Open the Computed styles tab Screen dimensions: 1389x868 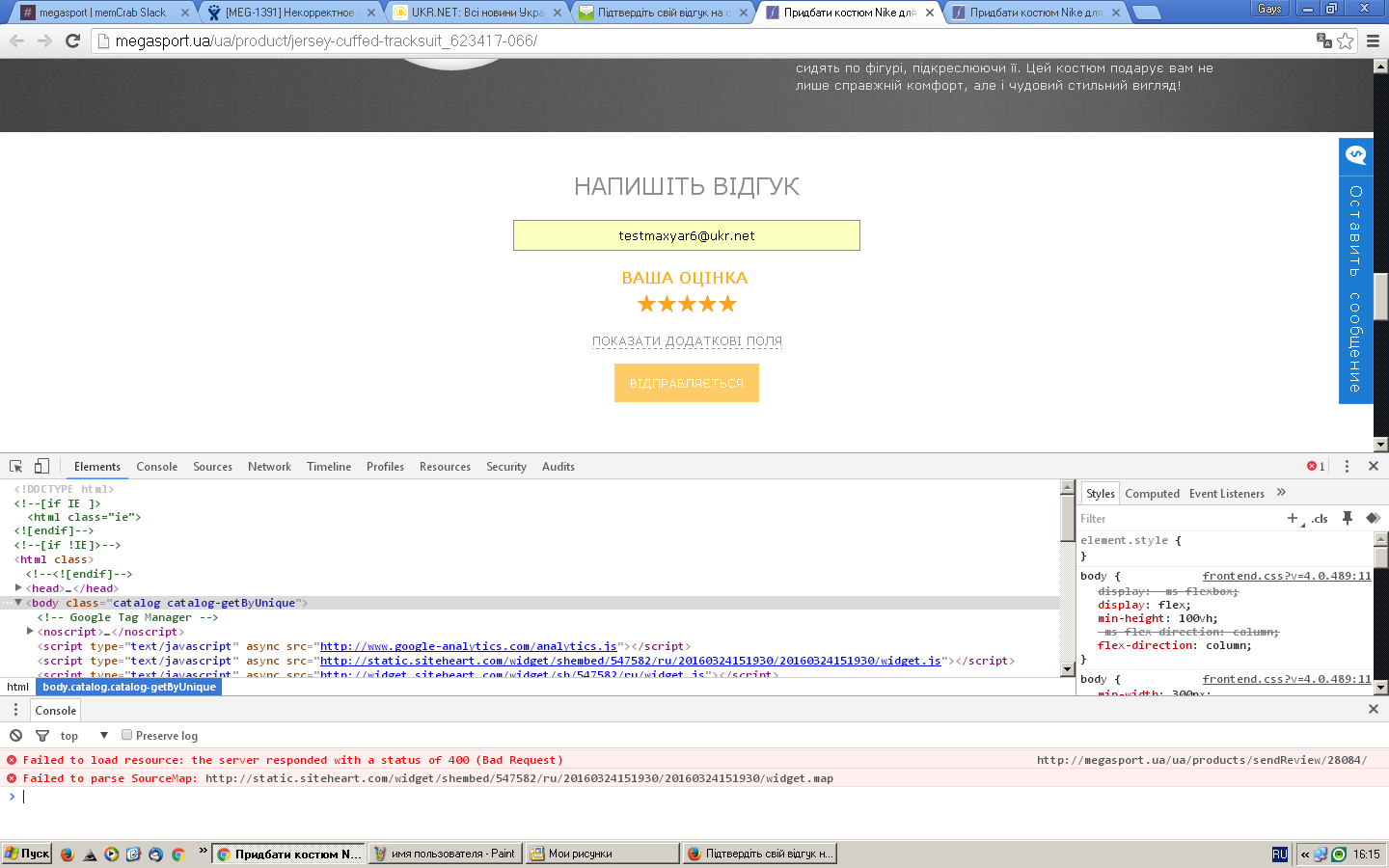1152,493
